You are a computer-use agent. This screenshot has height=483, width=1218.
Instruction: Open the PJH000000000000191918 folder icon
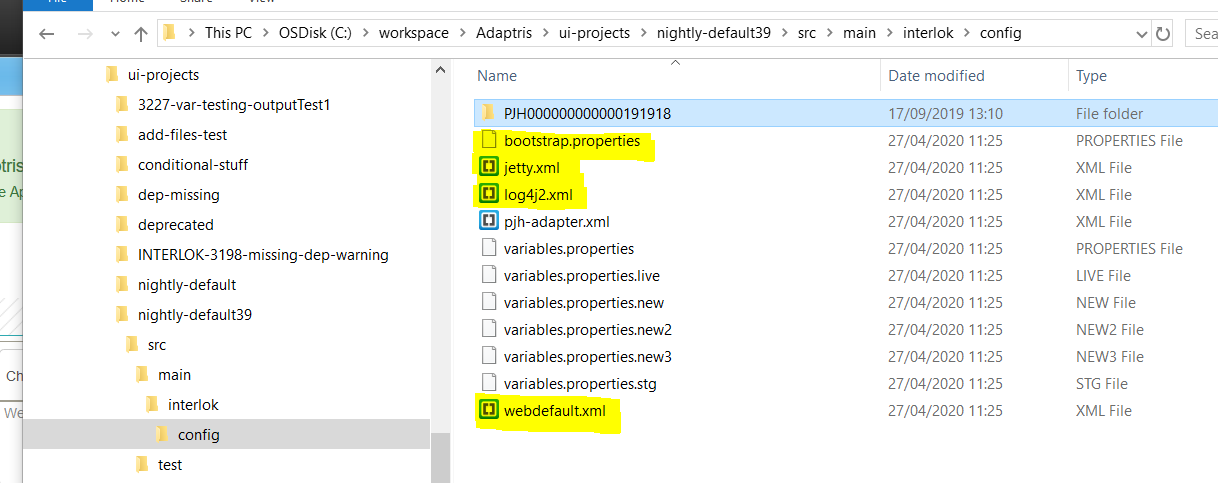(489, 114)
